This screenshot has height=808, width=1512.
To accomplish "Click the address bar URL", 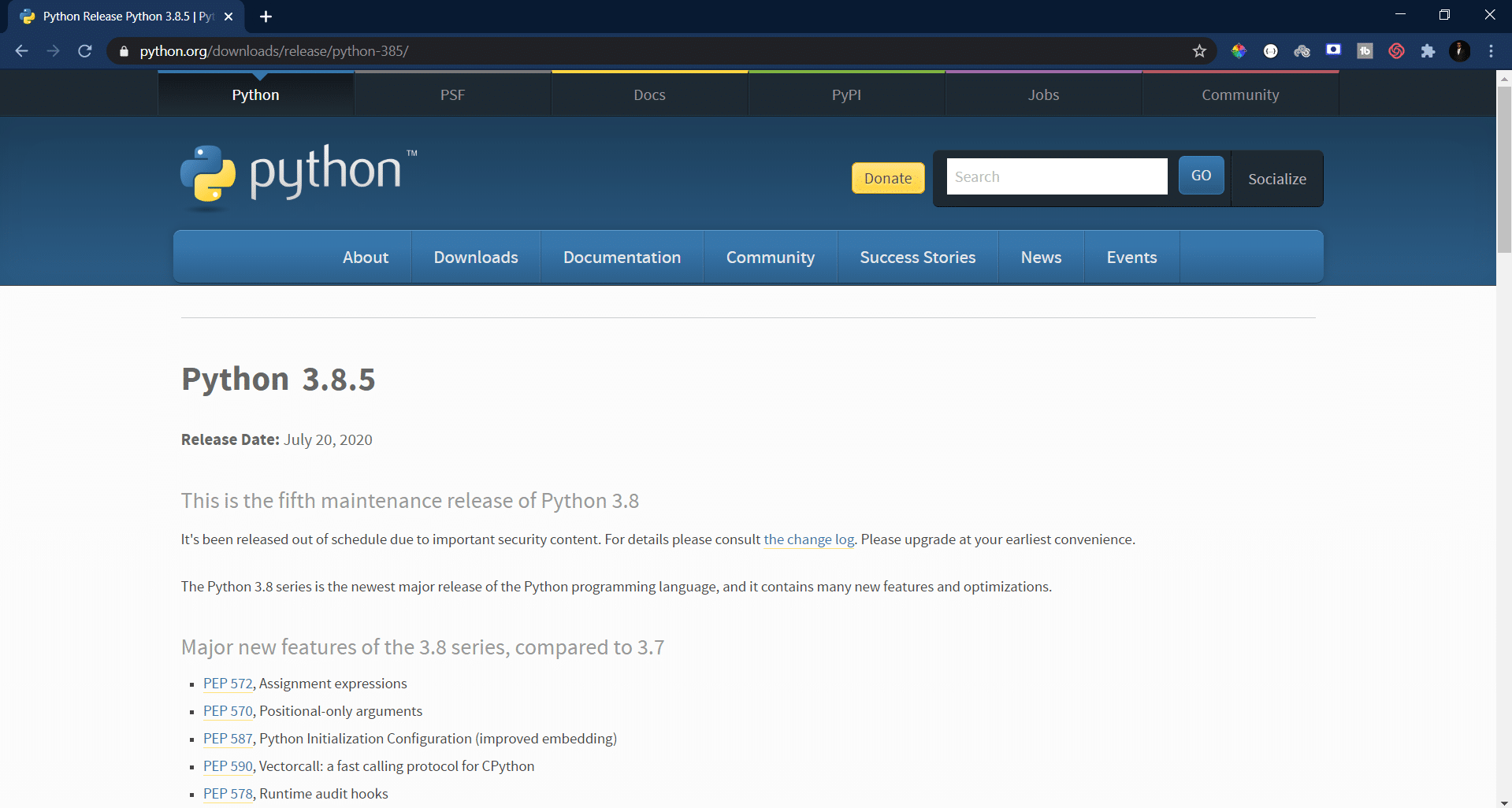I will [274, 51].
